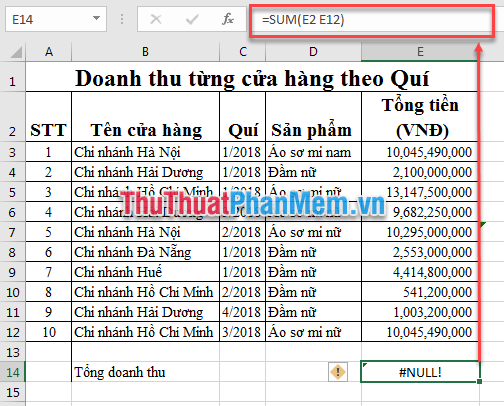
Task: Select row 3 header
Action: click(13, 152)
